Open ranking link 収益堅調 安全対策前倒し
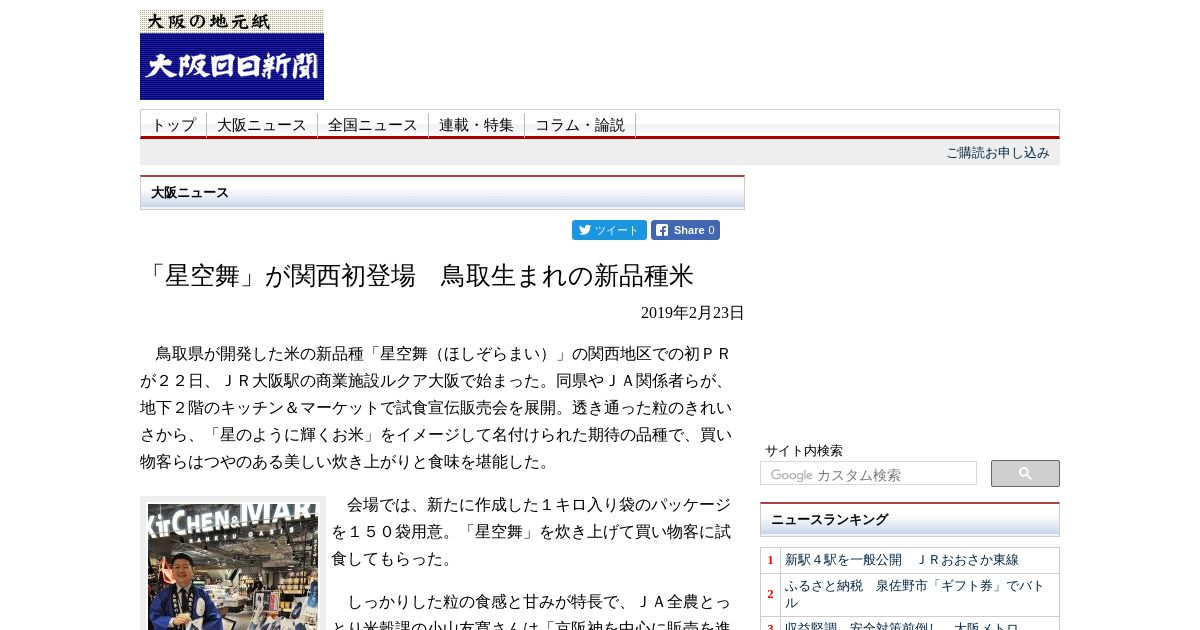This screenshot has width=1200, height=630. (x=902, y=627)
